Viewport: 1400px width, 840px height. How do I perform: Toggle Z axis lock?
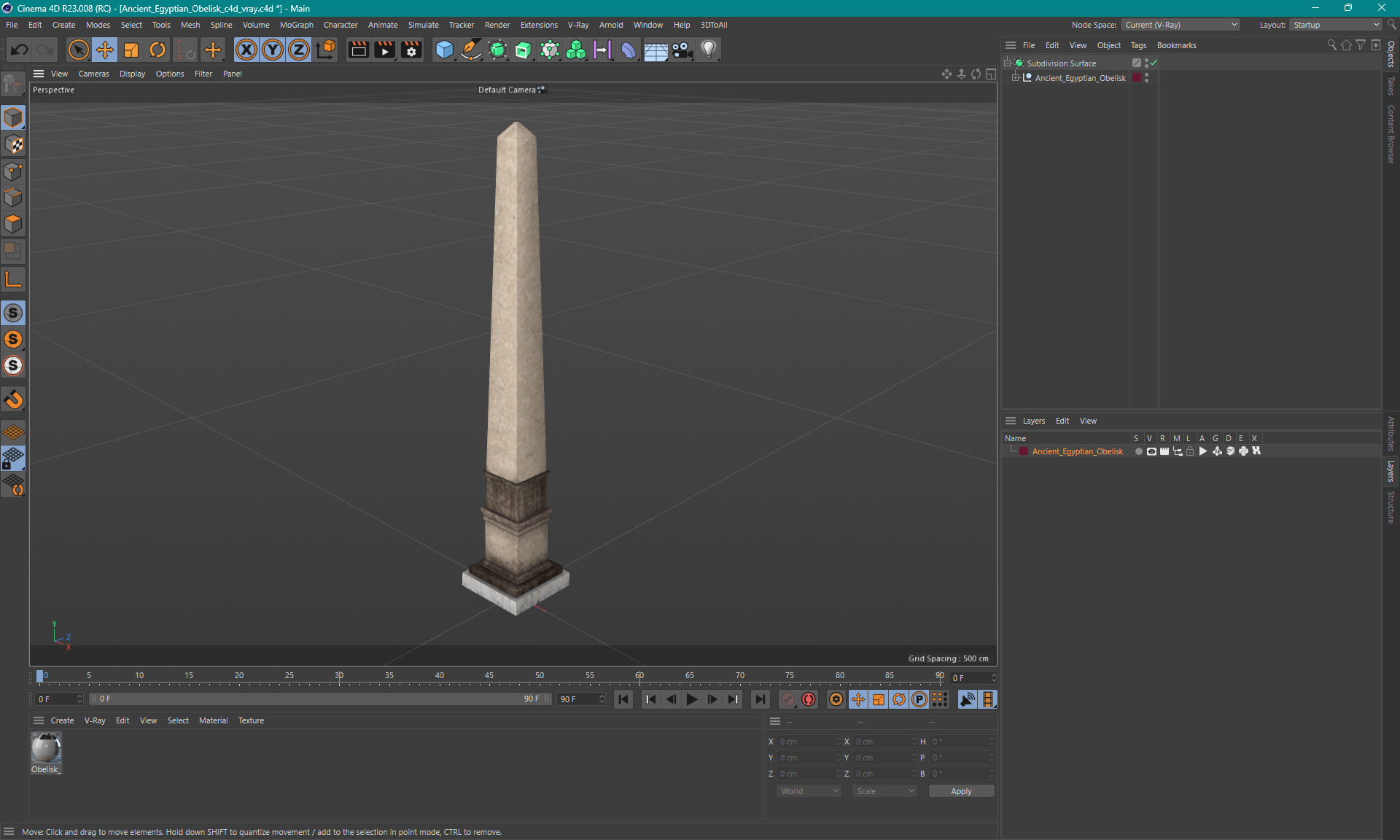(299, 50)
